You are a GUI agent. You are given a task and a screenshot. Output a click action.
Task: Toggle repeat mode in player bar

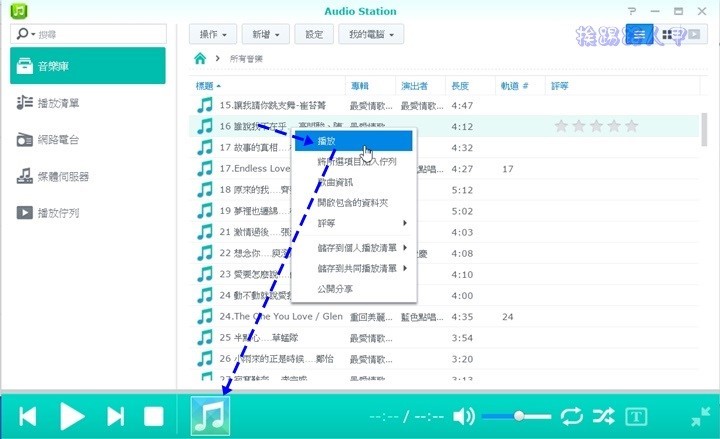(571, 416)
